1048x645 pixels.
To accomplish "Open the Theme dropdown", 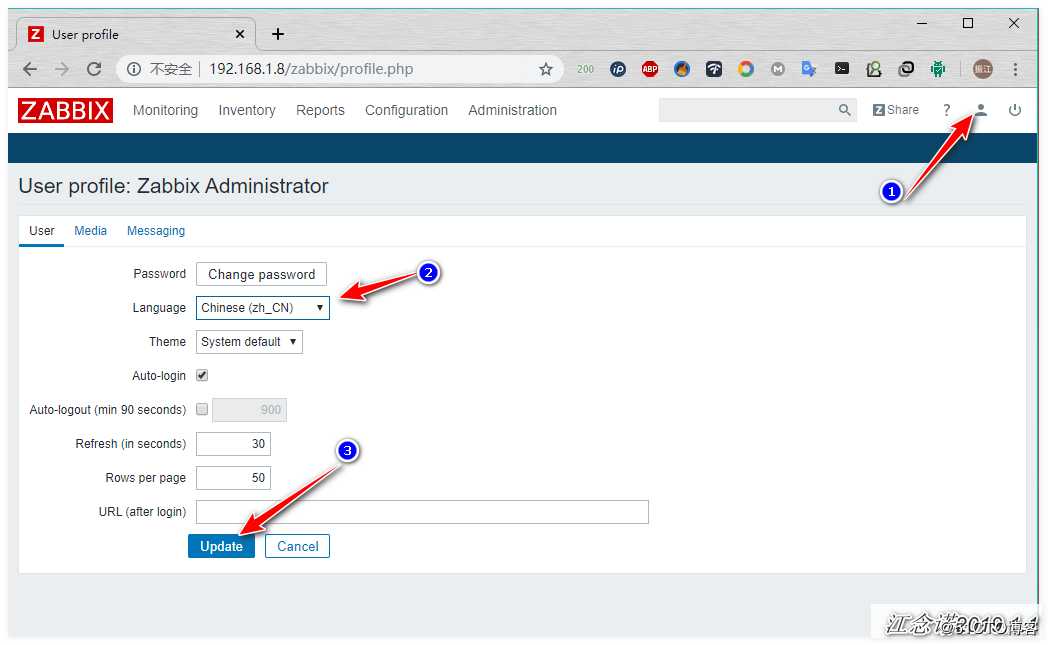I will [x=249, y=342].
